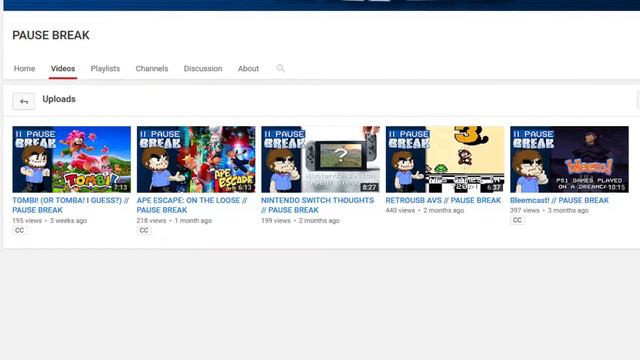Click the 6:13 duration badge
The width and height of the screenshot is (640, 360).
pos(244,187)
